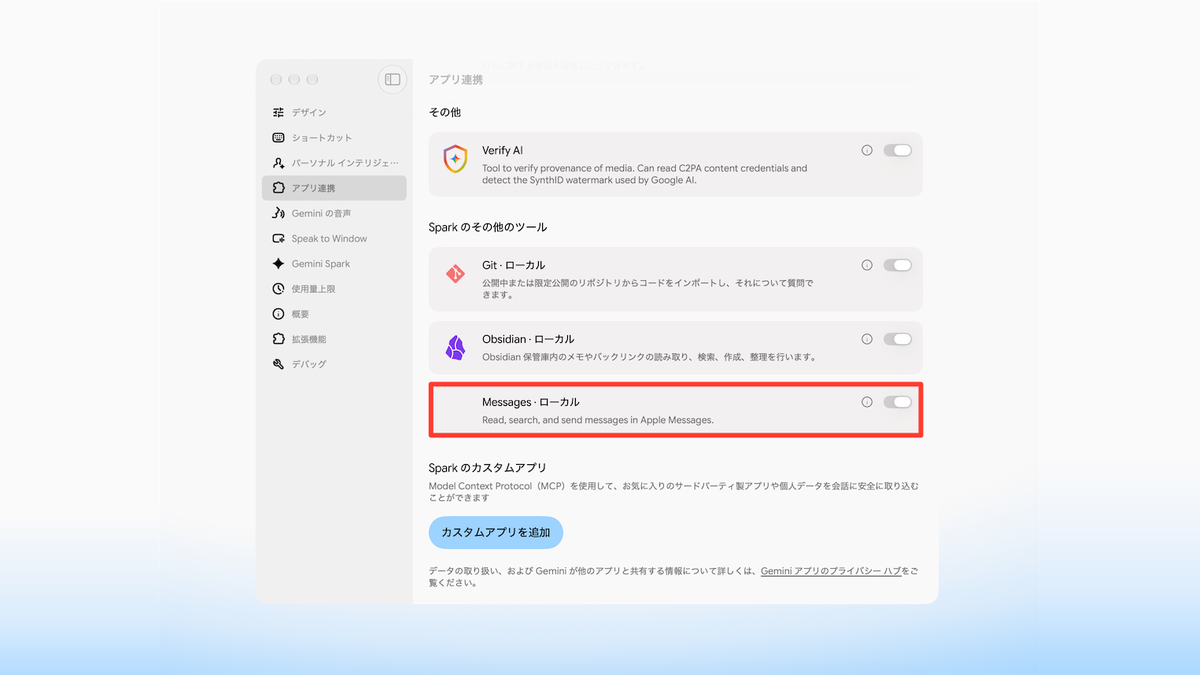This screenshot has height=675, width=1200.
Task: Click the Messages description text
Action: coord(598,420)
